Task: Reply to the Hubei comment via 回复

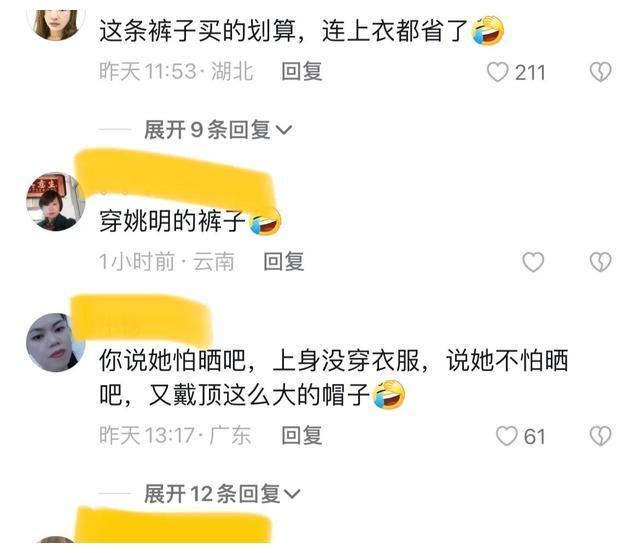Action: tap(302, 71)
